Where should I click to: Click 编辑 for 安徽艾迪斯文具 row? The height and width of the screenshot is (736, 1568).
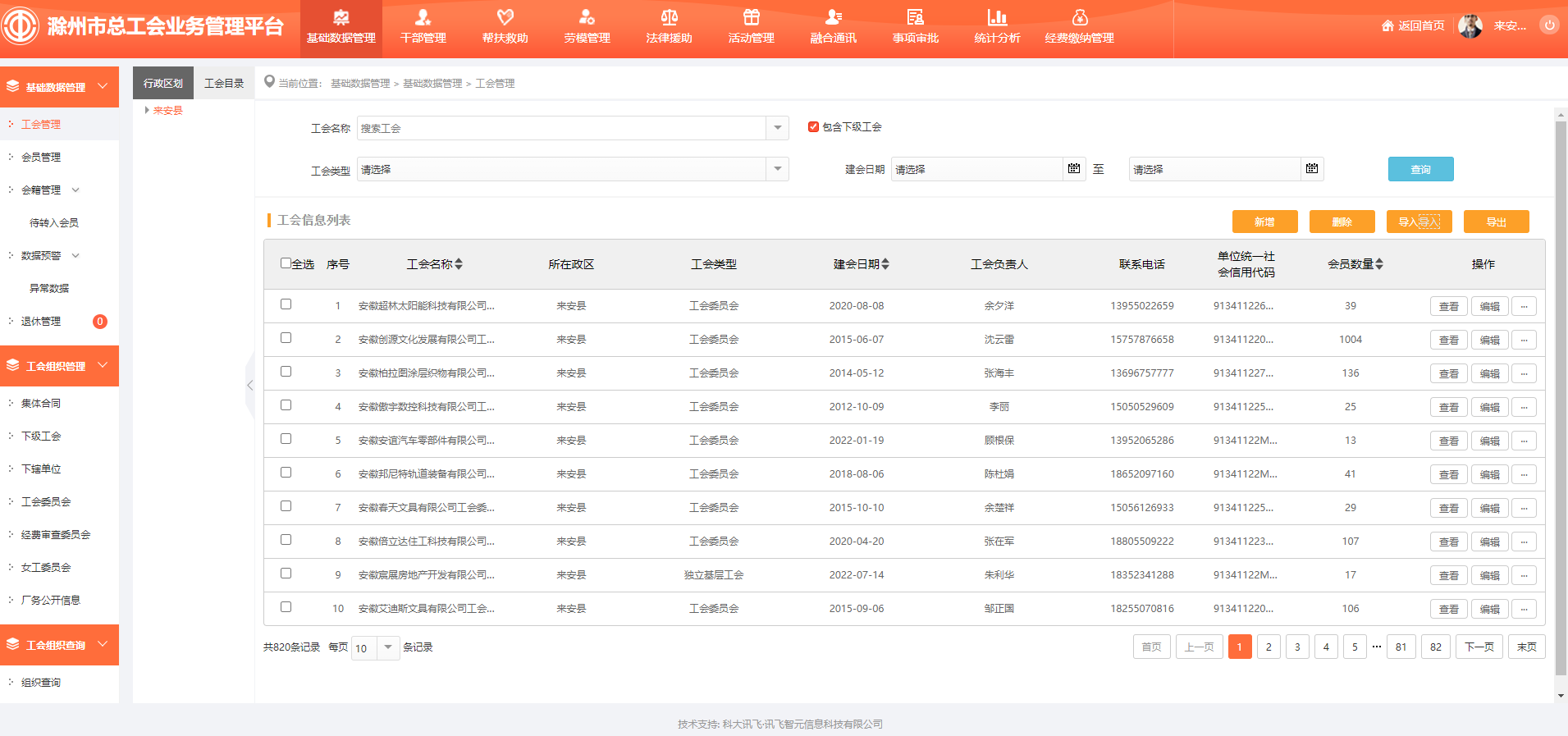(1489, 609)
